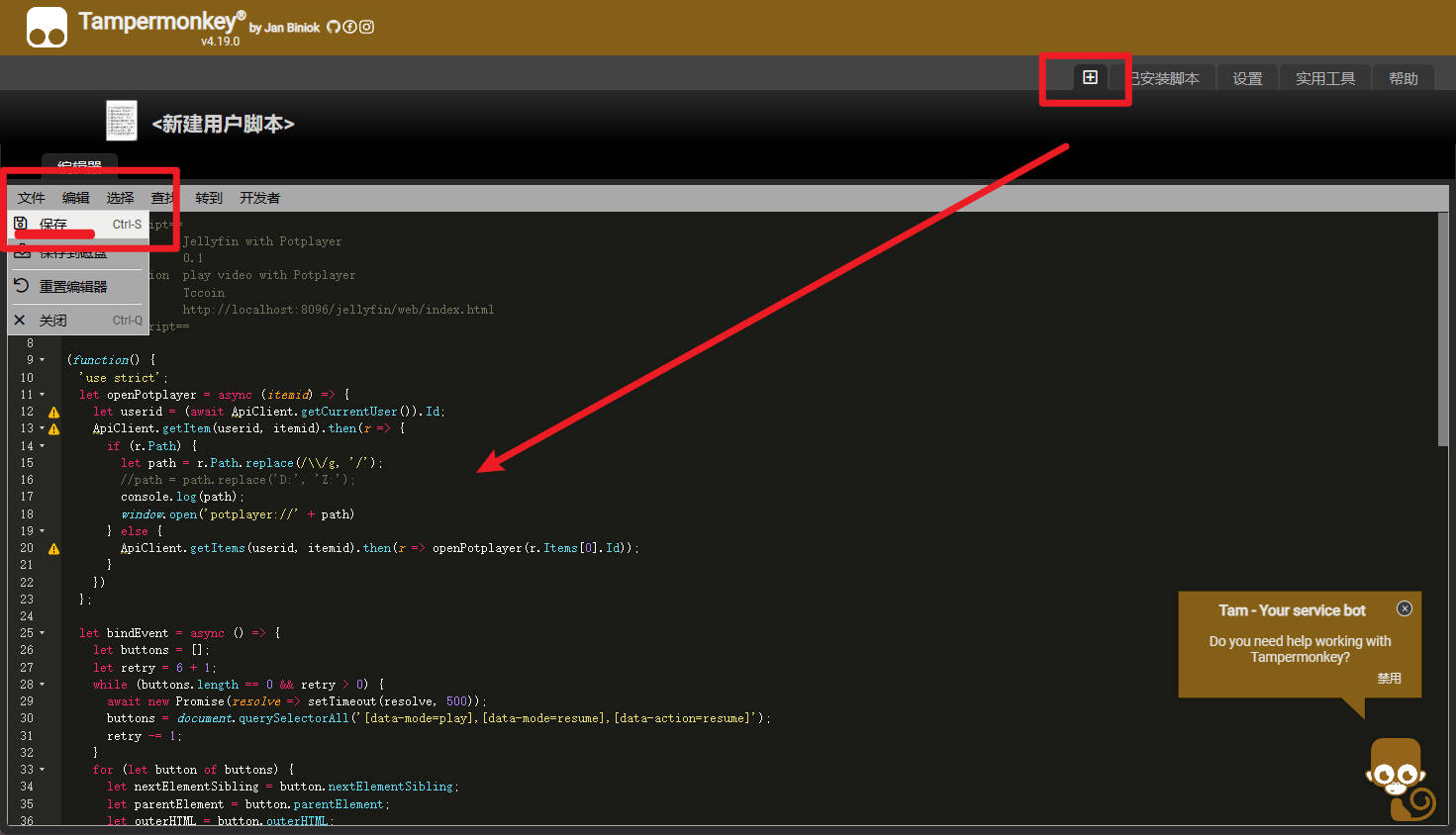Click the editor vertical scrollbar thumb
Image resolution: width=1456 pixels, height=835 pixels.
tap(1443, 328)
